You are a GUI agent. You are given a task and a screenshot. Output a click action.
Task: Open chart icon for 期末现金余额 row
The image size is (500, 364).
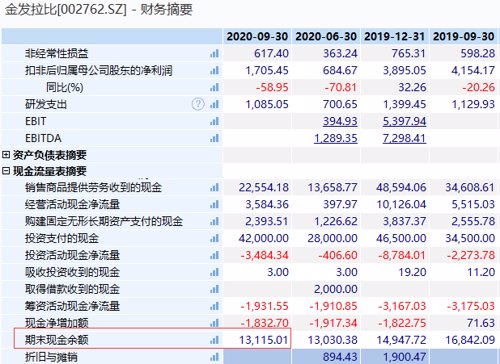[x=214, y=340]
